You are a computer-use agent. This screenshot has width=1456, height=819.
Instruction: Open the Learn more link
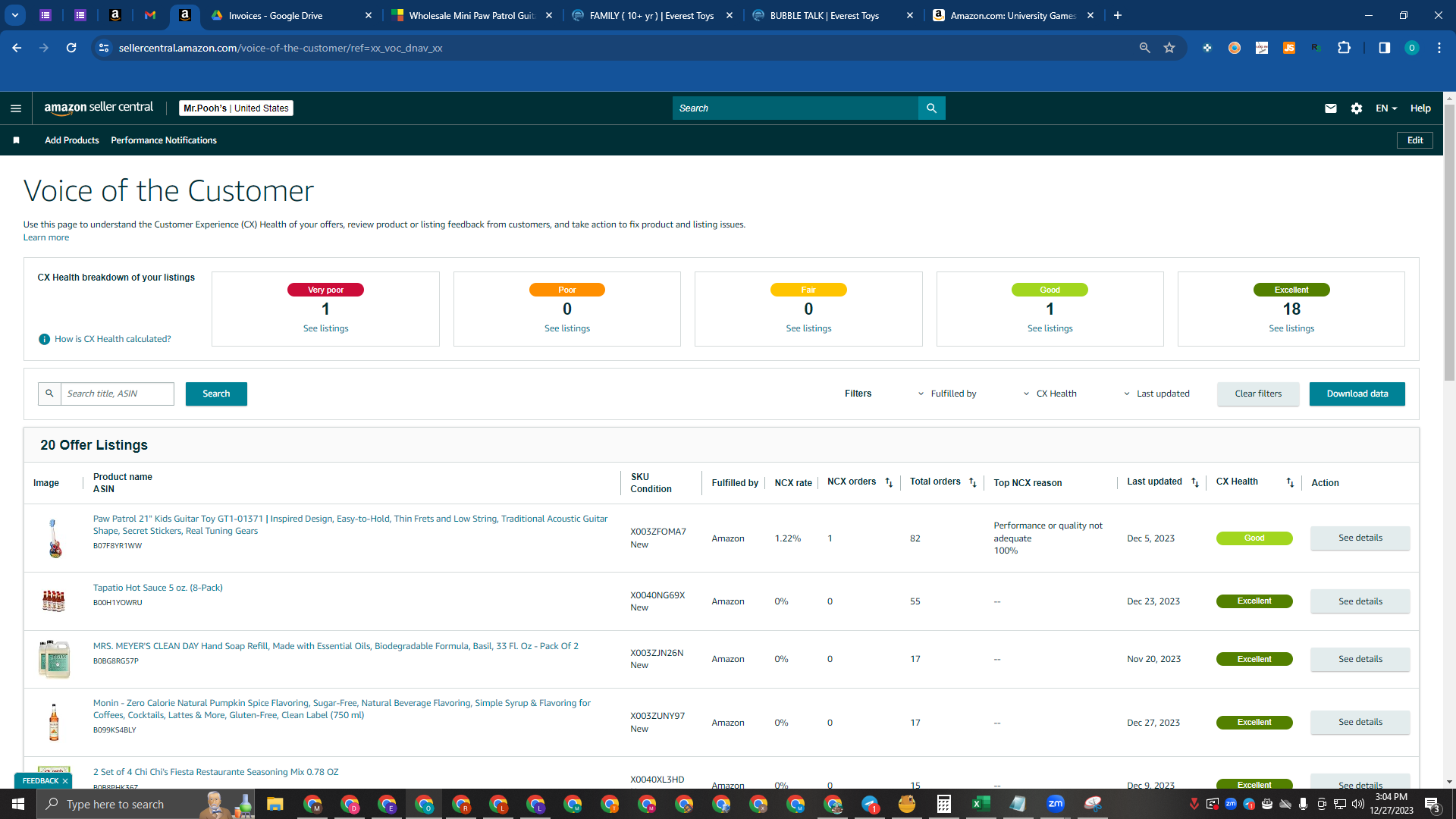click(x=46, y=237)
